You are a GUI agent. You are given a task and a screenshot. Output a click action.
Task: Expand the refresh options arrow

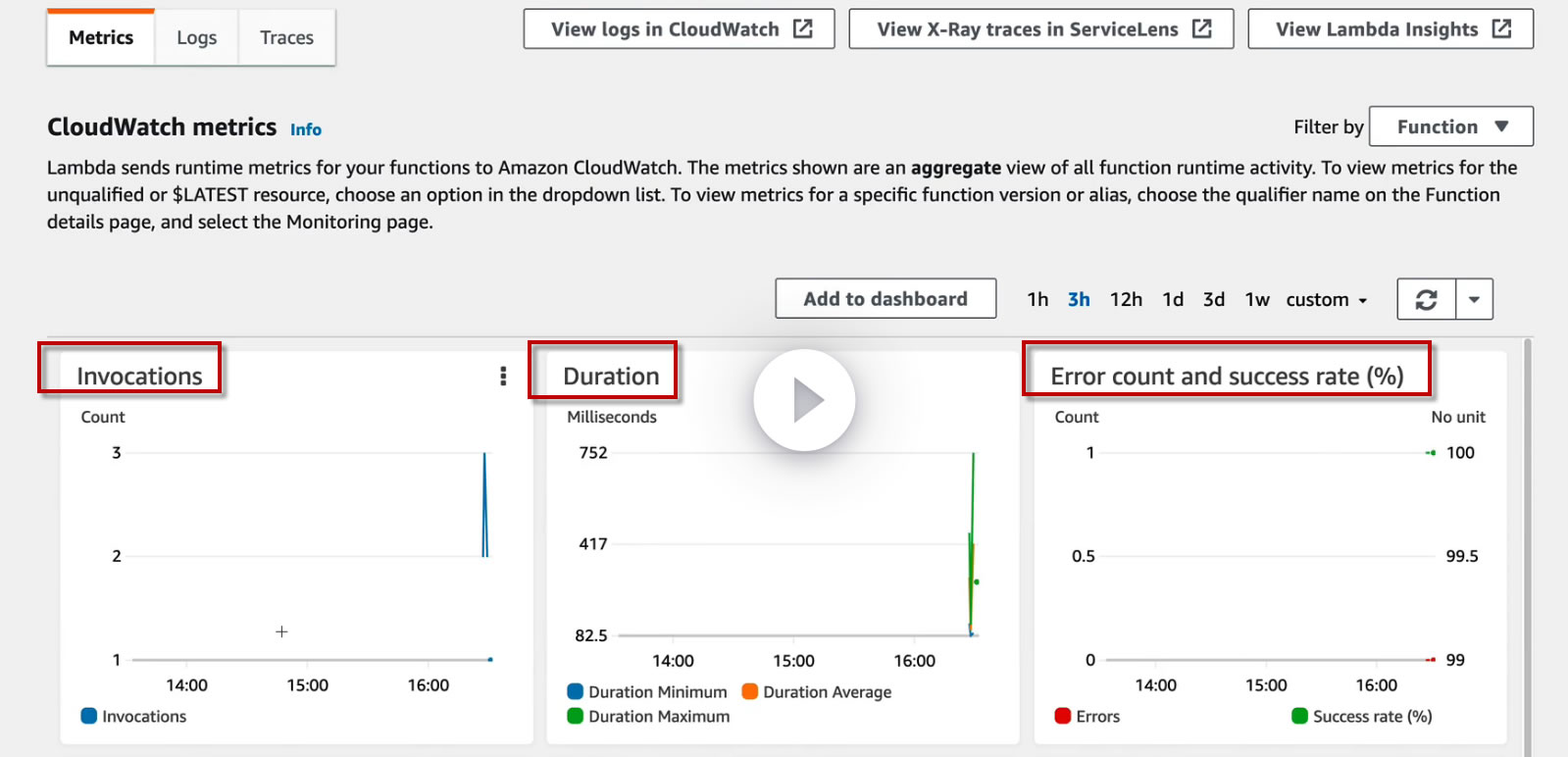[x=1475, y=300]
